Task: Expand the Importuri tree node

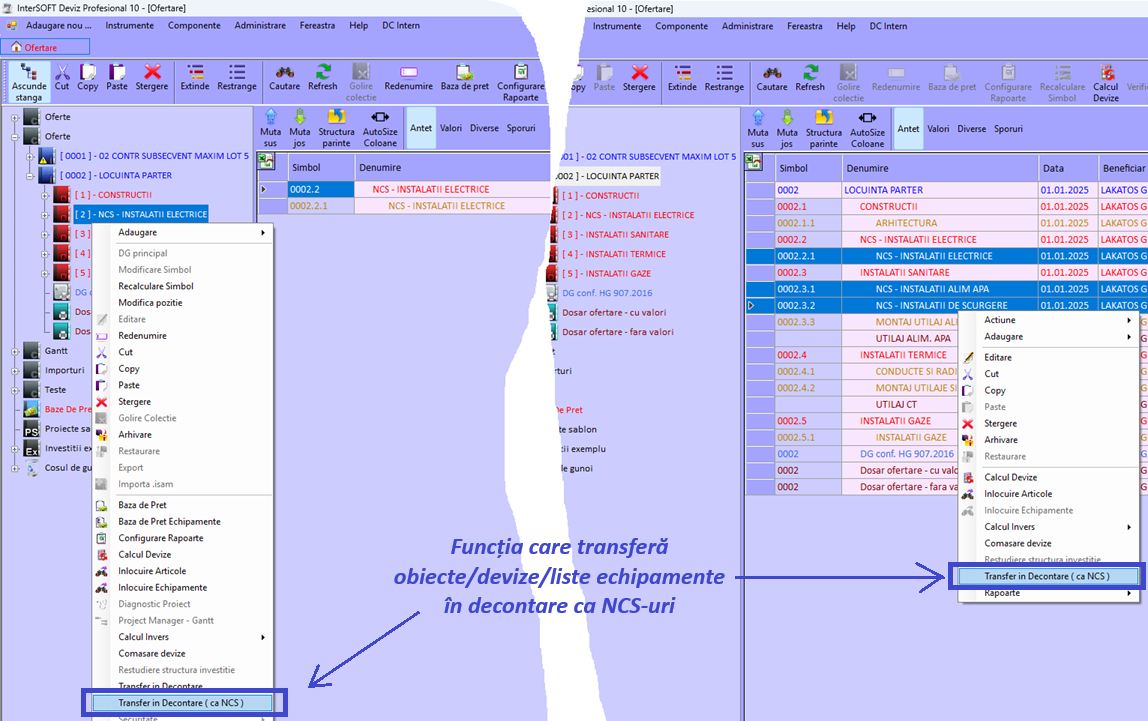Action: coord(15,371)
